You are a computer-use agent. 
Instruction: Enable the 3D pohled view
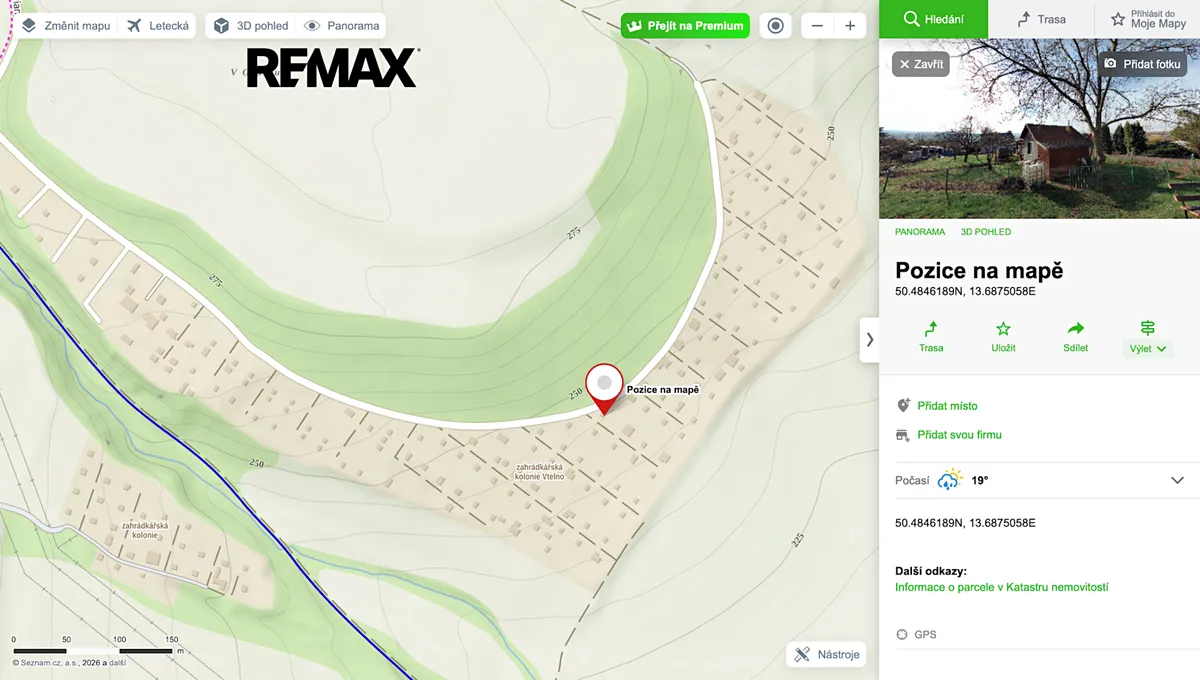coord(250,26)
